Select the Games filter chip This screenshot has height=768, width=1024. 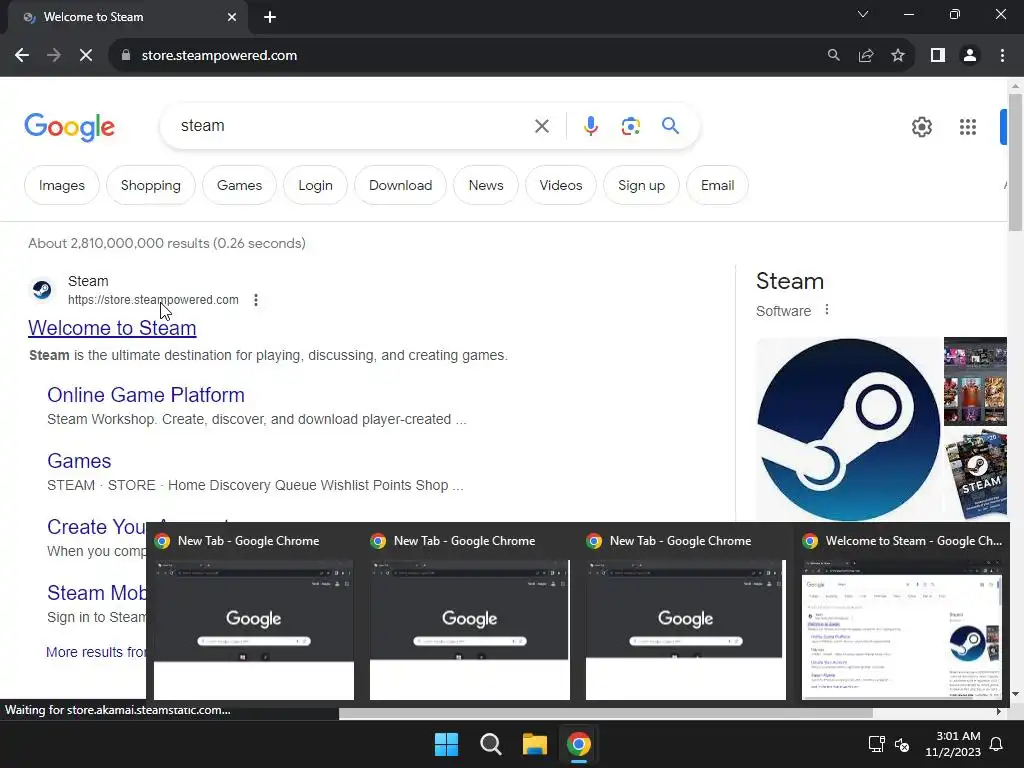pyautogui.click(x=240, y=185)
